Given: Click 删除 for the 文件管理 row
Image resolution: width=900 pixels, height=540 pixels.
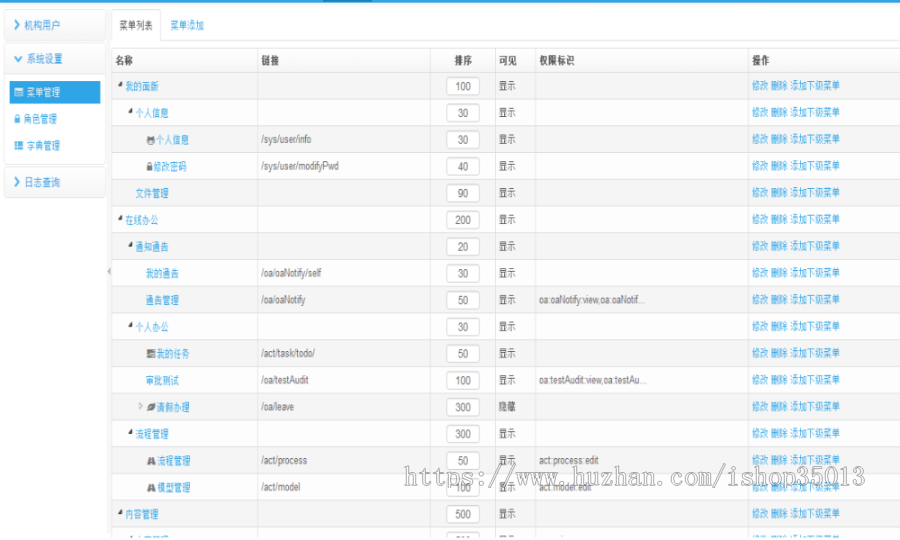Looking at the screenshot, I should tap(779, 192).
